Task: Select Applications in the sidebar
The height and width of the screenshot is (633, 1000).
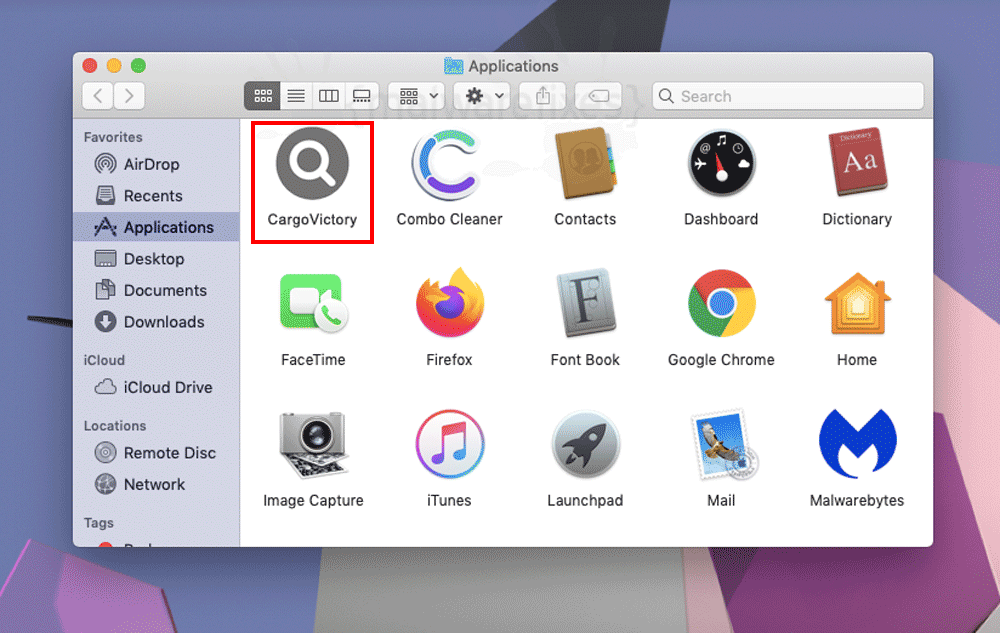Action: (x=156, y=227)
